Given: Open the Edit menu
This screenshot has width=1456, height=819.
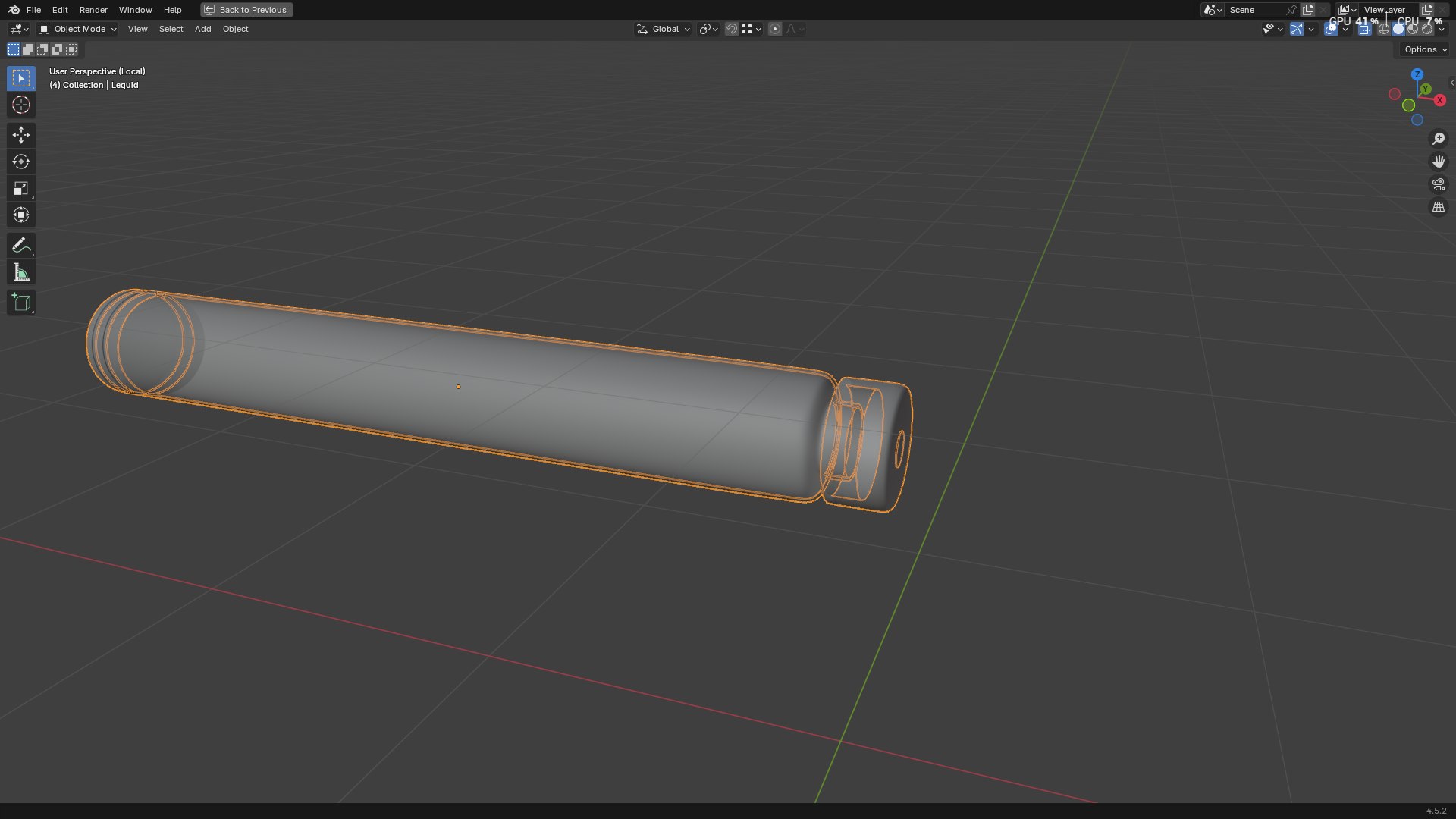Looking at the screenshot, I should 60,10.
